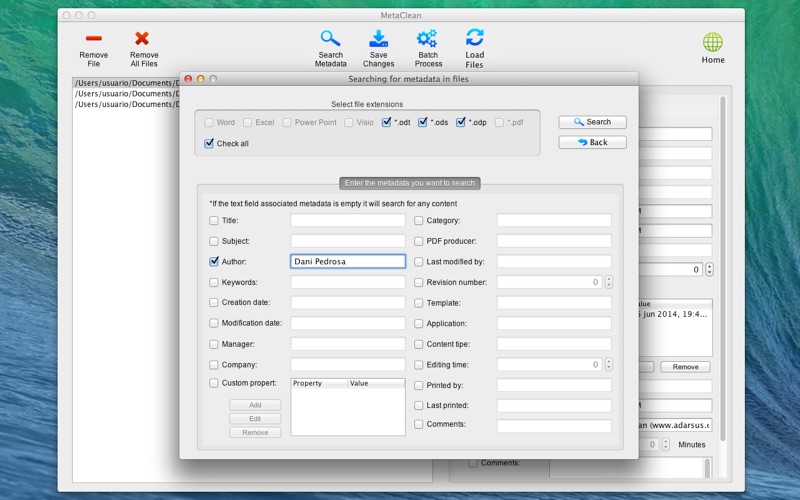Enable the Last modified by checkbox
The width and height of the screenshot is (800, 500).
tap(418, 262)
